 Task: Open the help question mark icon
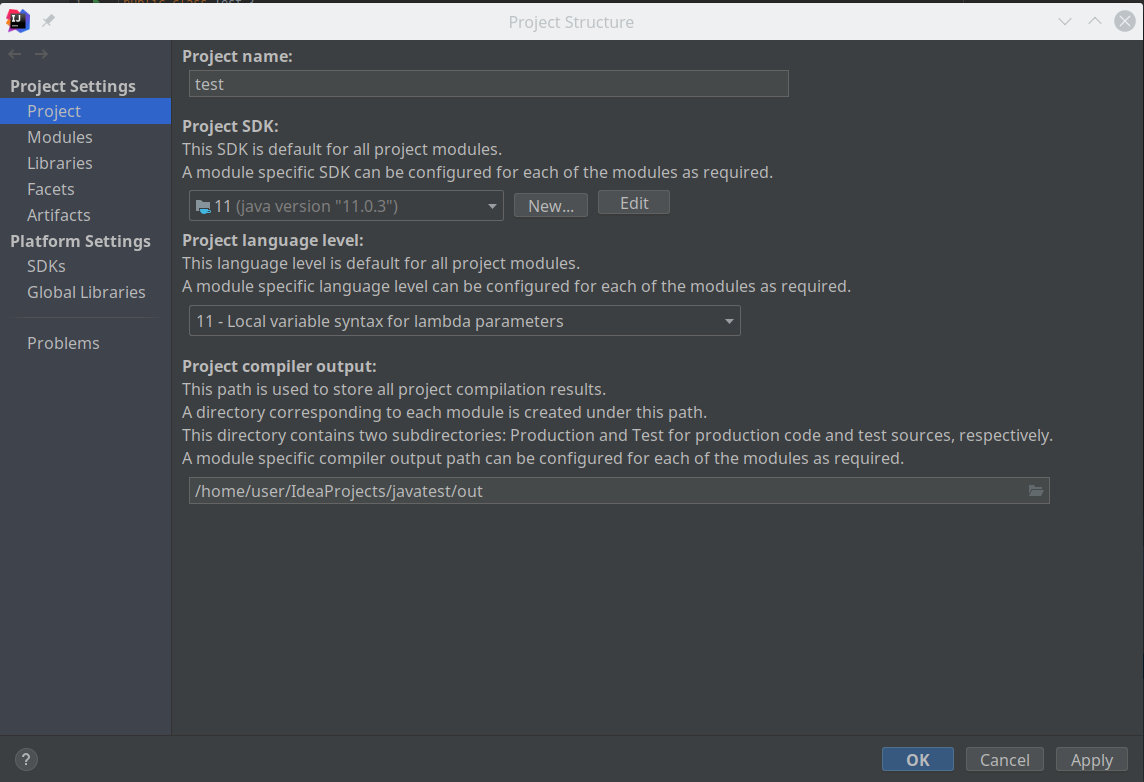[x=26, y=759]
